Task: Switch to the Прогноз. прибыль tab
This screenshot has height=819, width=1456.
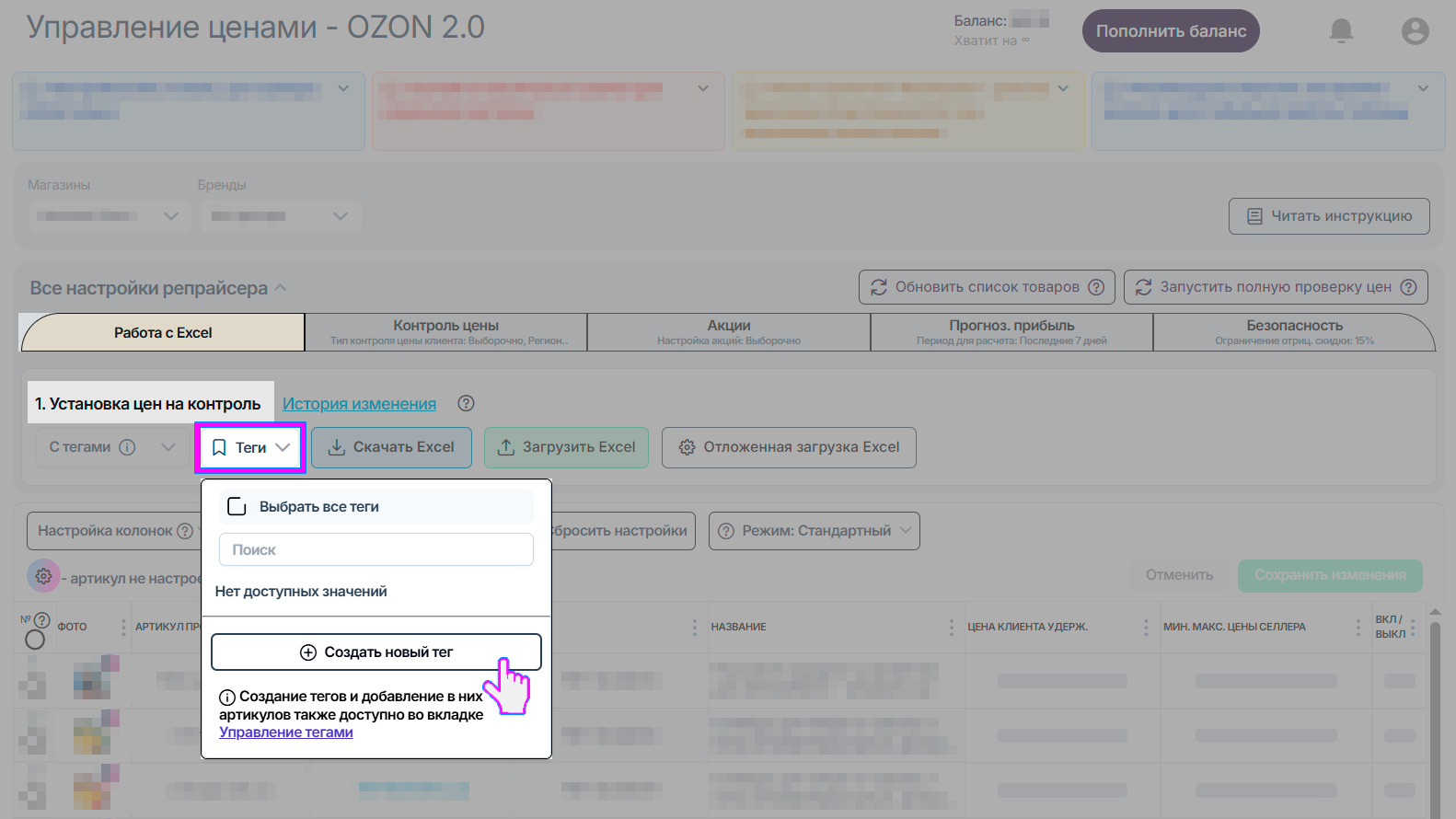Action: click(1011, 332)
